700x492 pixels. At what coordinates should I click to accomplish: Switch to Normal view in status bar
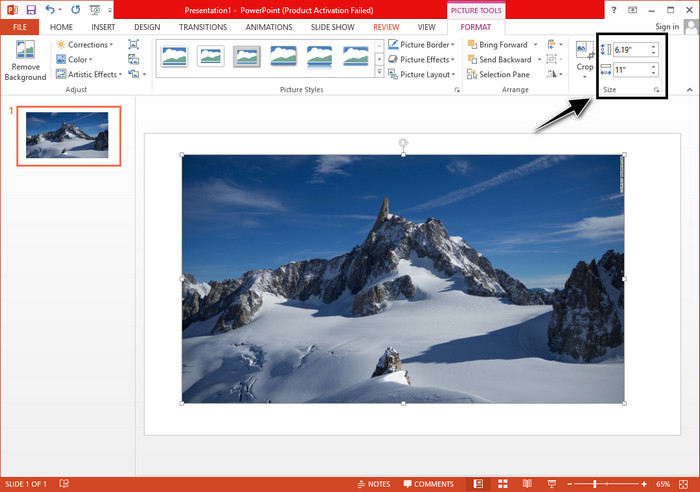tap(478, 484)
